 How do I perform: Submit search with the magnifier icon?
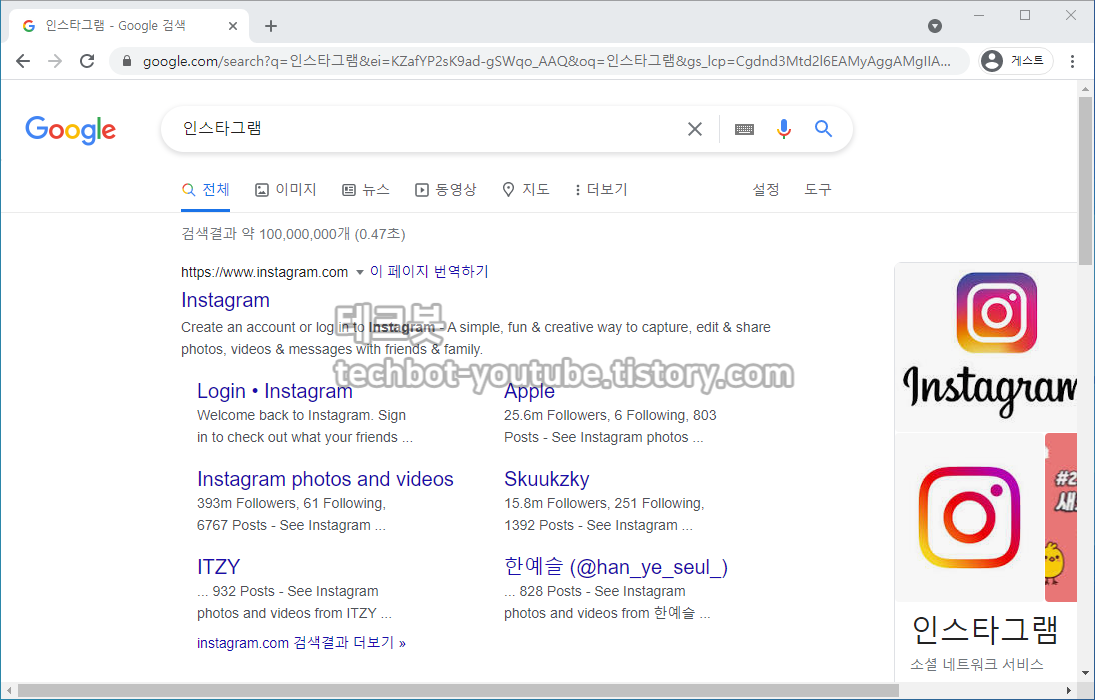(823, 129)
